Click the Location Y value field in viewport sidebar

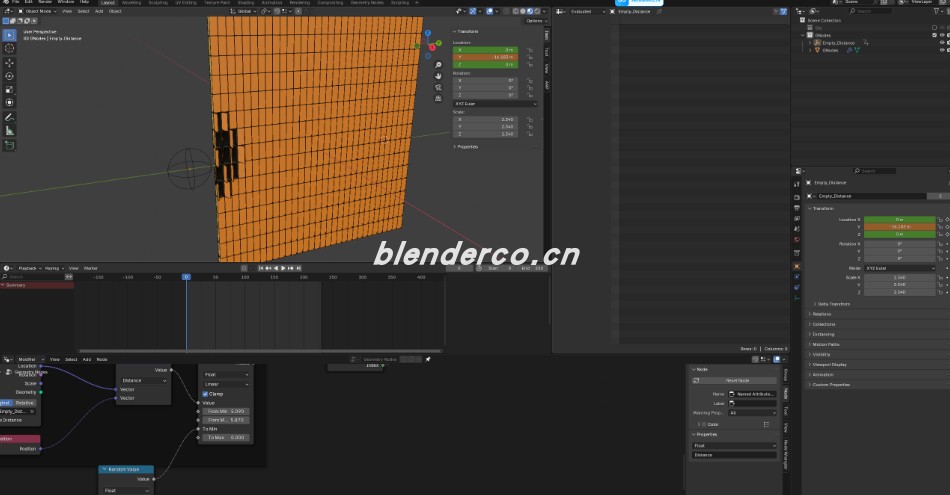click(x=485, y=58)
